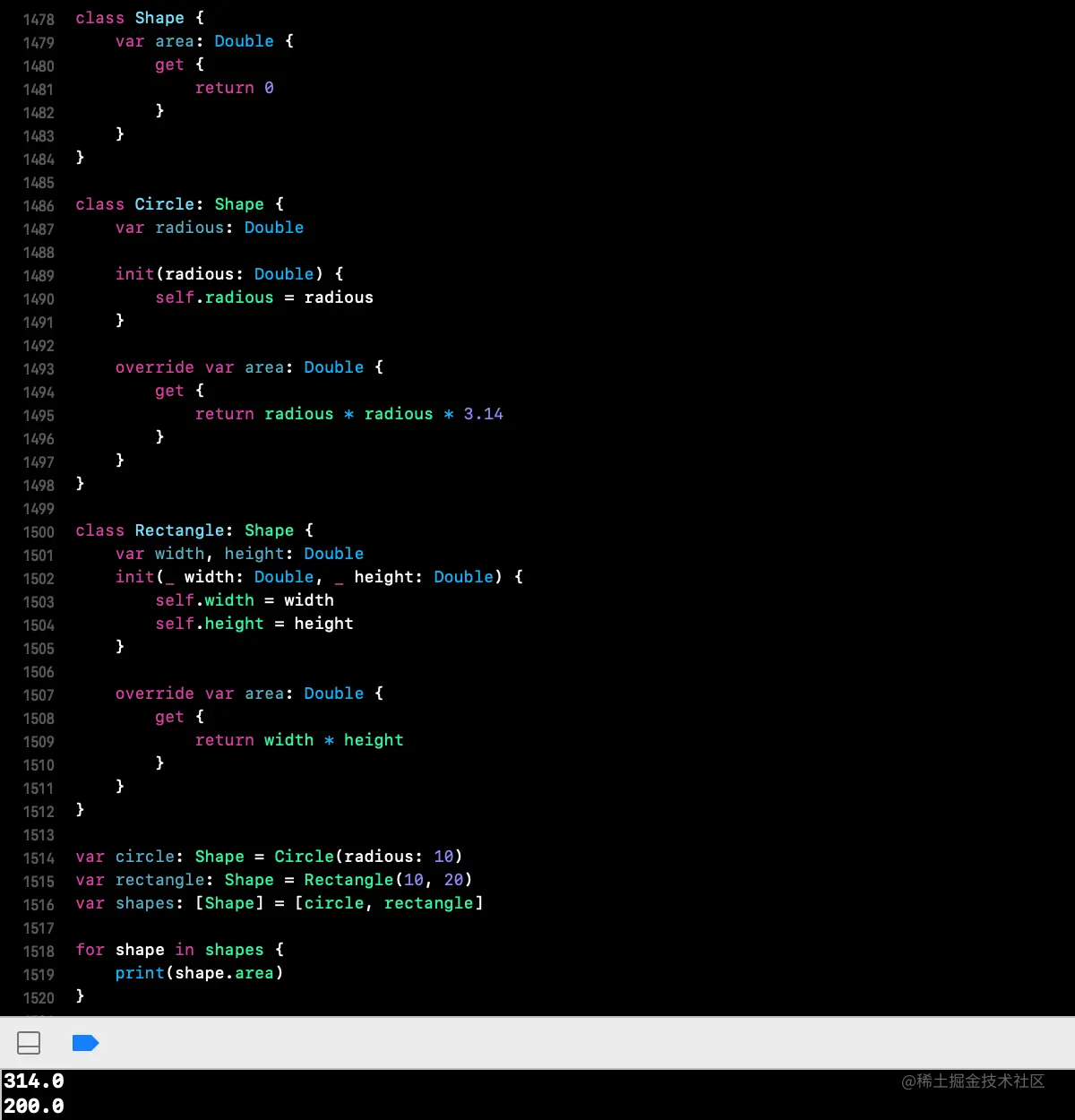1075x1120 pixels.
Task: Click 'self.radious = radious' assignment
Action: [x=264, y=297]
